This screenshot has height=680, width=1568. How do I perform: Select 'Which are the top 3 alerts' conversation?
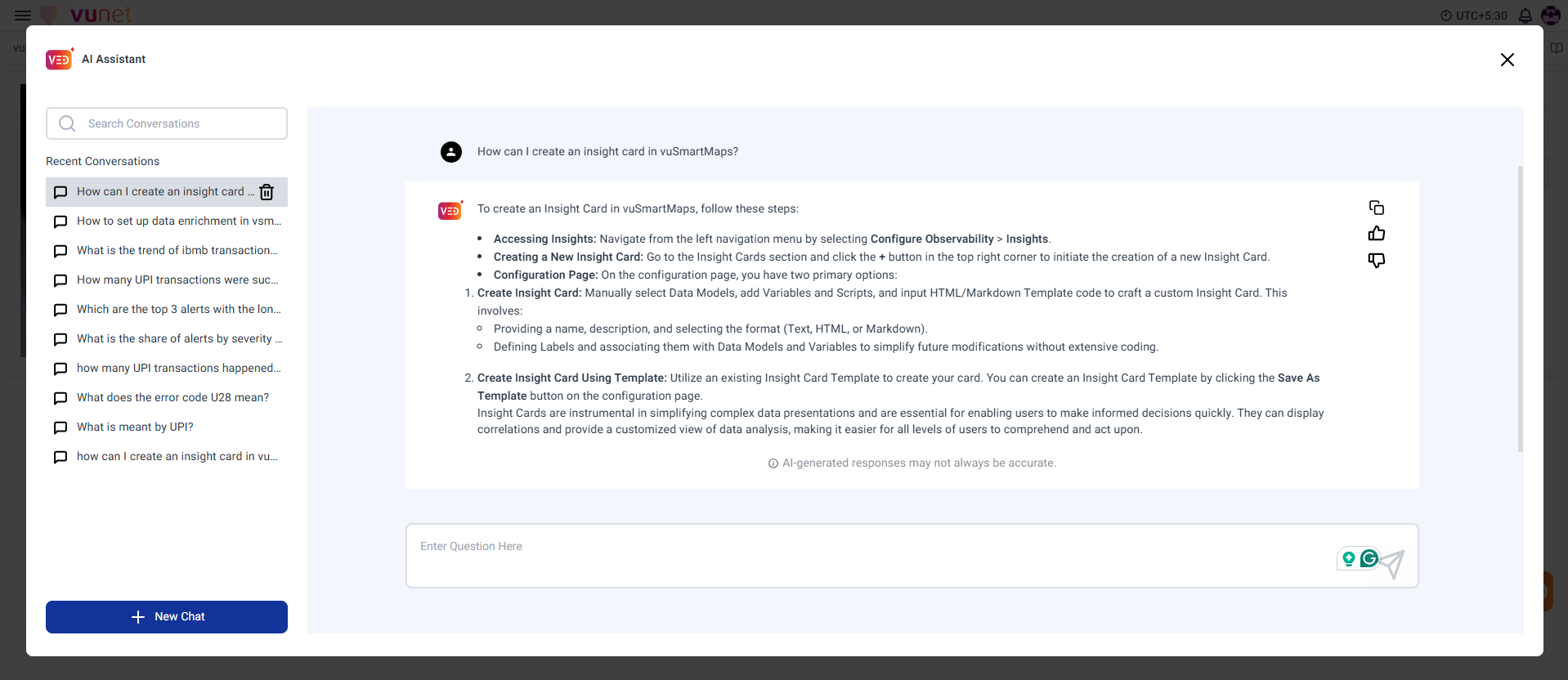point(178,310)
